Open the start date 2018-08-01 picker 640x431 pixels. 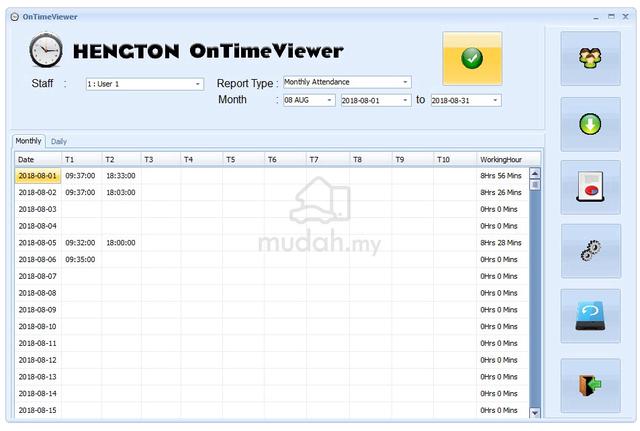pos(376,100)
